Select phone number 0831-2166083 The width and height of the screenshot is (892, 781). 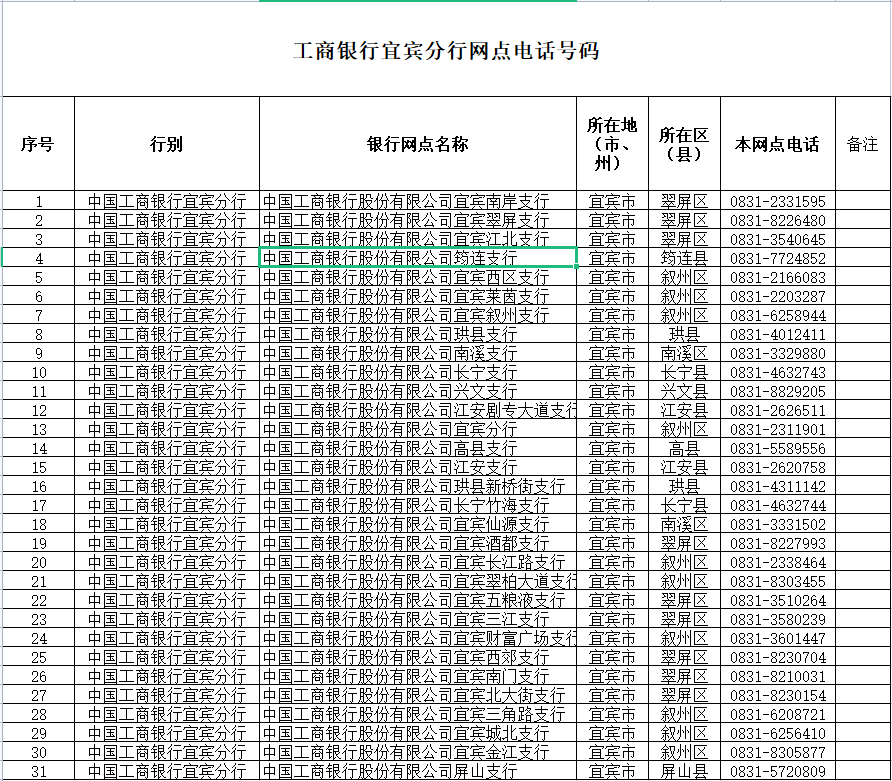778,277
